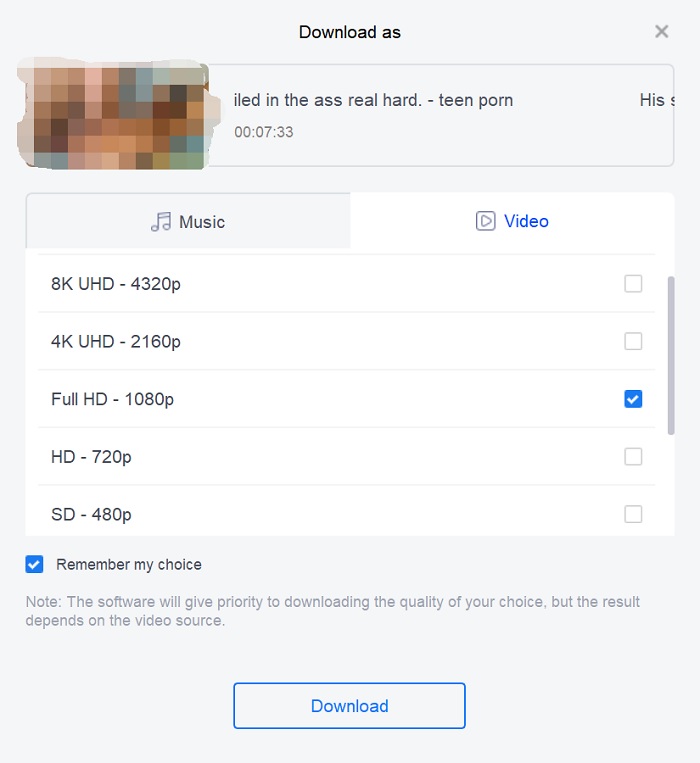Select the SD - 480p checkbox

tap(633, 514)
